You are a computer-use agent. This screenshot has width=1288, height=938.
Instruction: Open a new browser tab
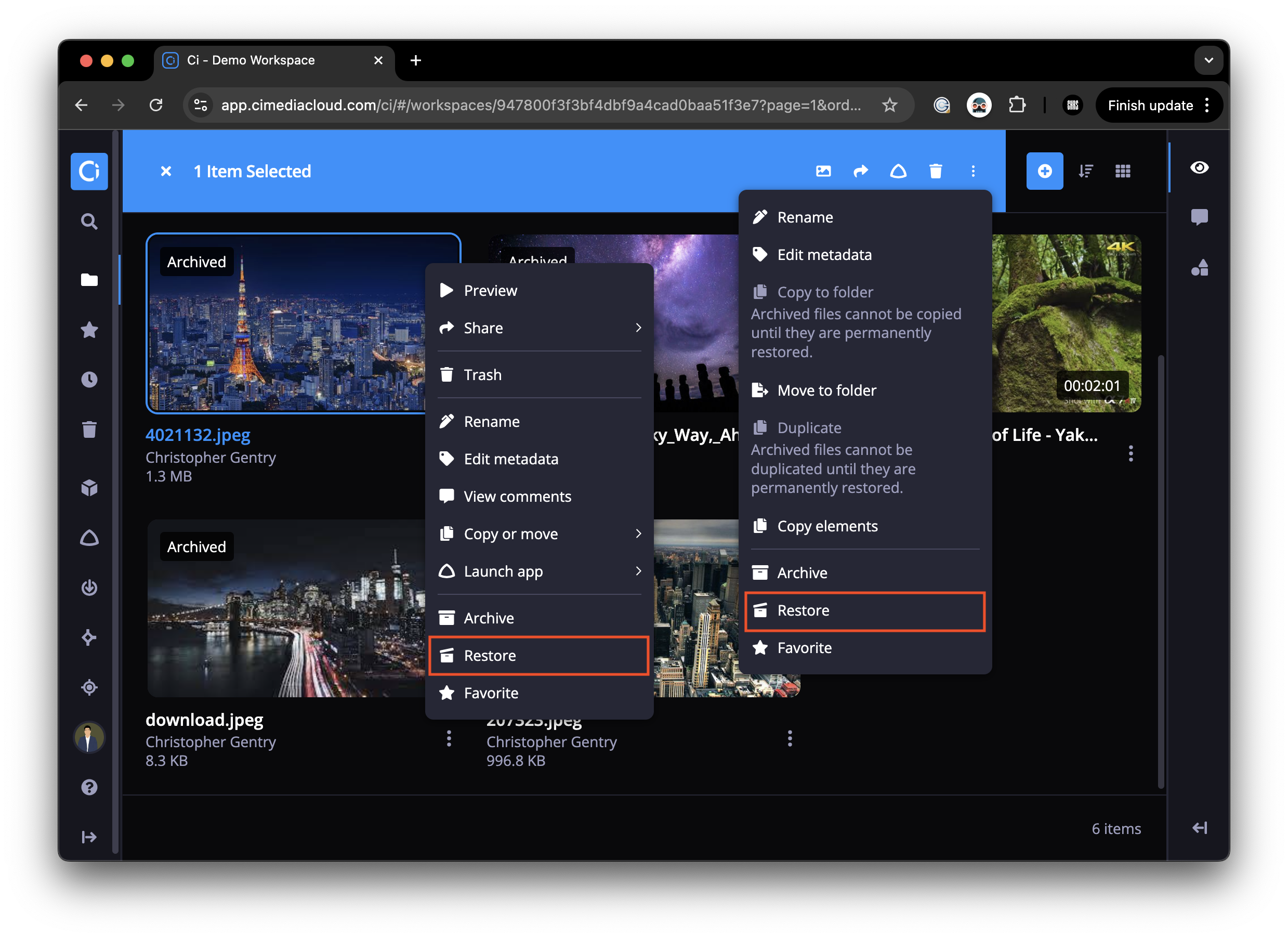416,60
